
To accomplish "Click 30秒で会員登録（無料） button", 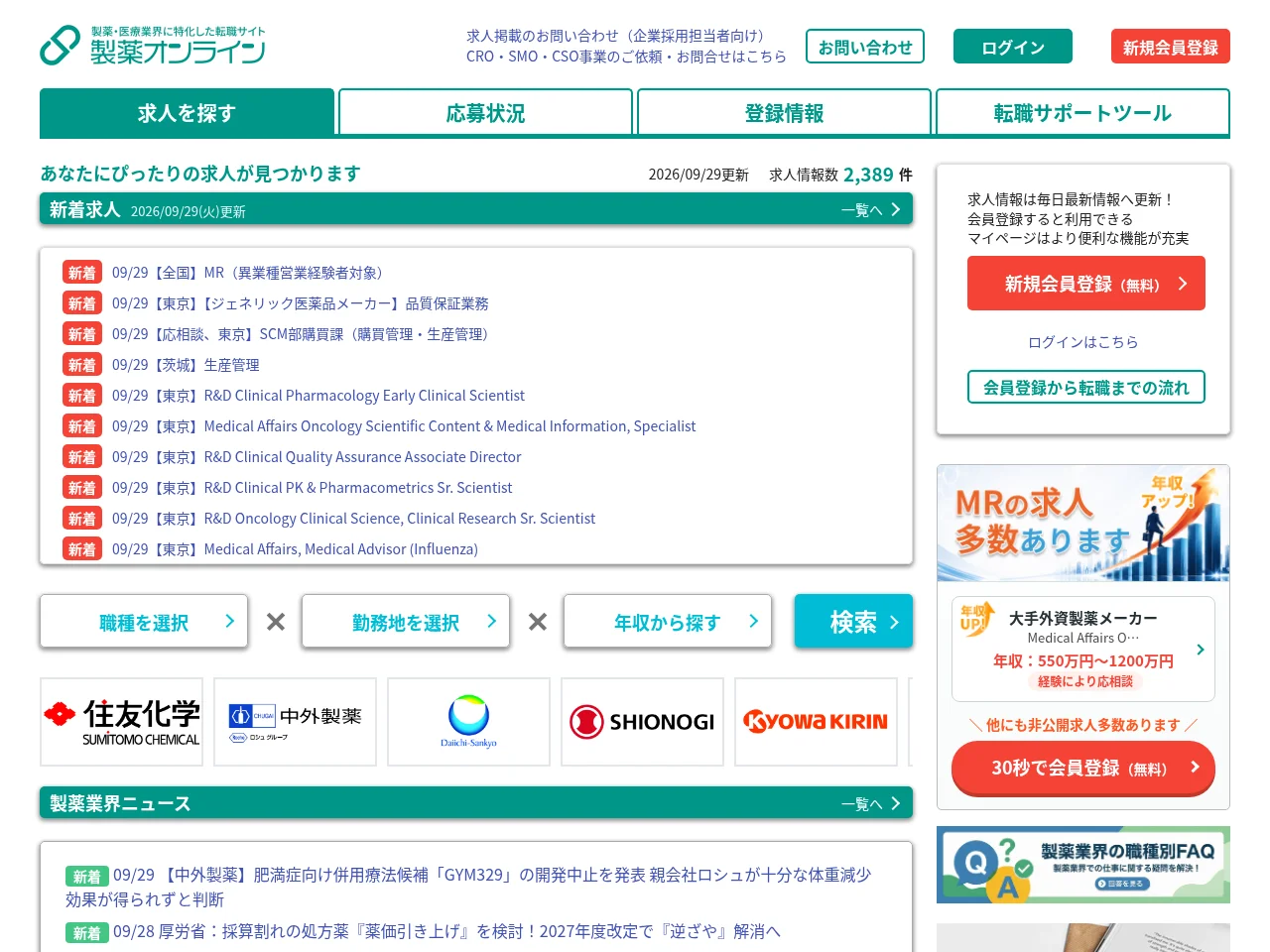I will [x=1083, y=769].
